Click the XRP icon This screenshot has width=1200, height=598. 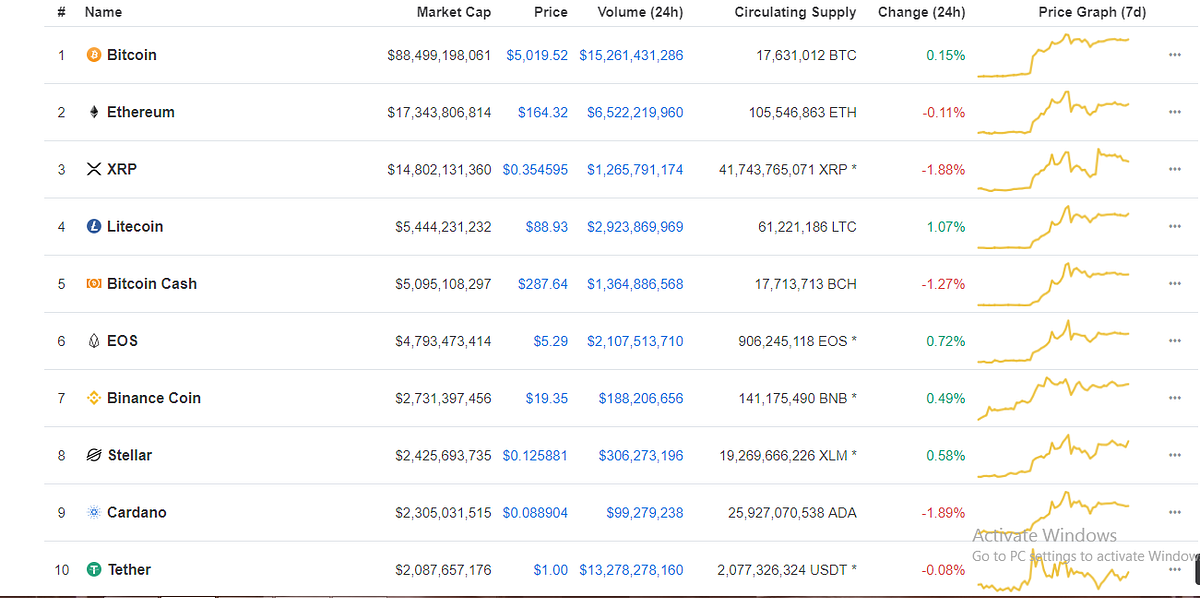tap(92, 169)
